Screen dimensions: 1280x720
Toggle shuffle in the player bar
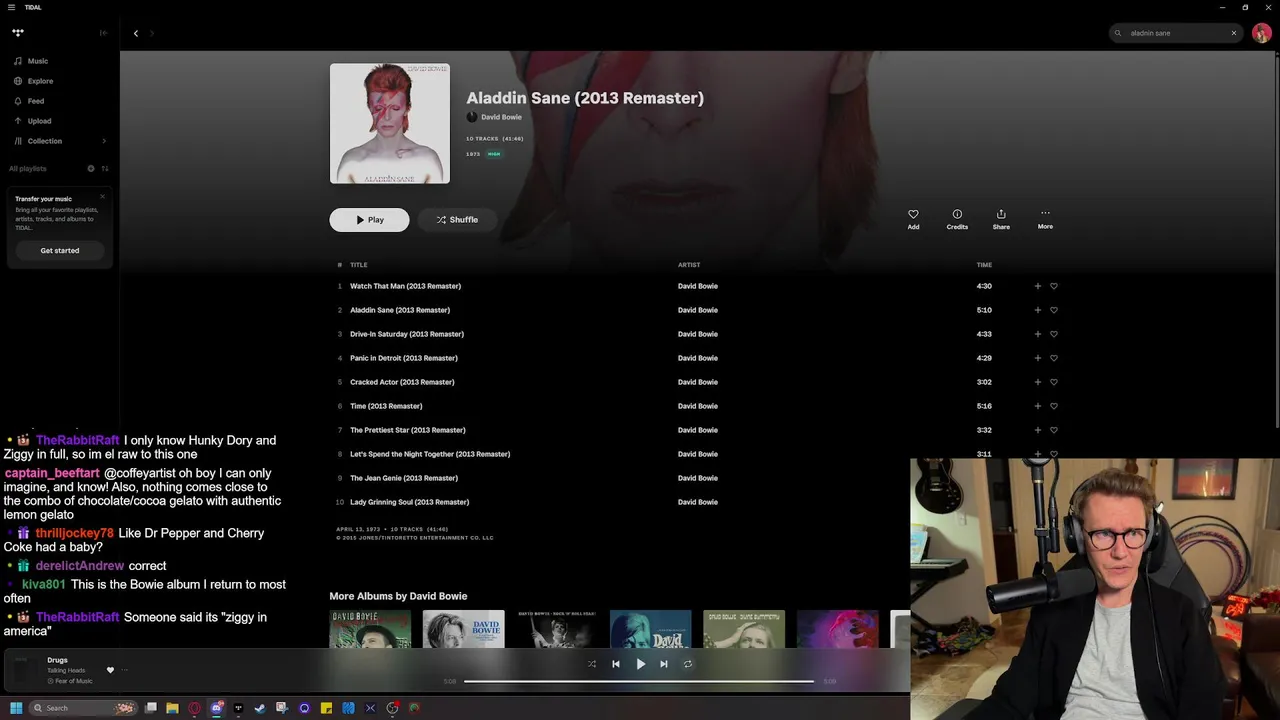pos(592,664)
